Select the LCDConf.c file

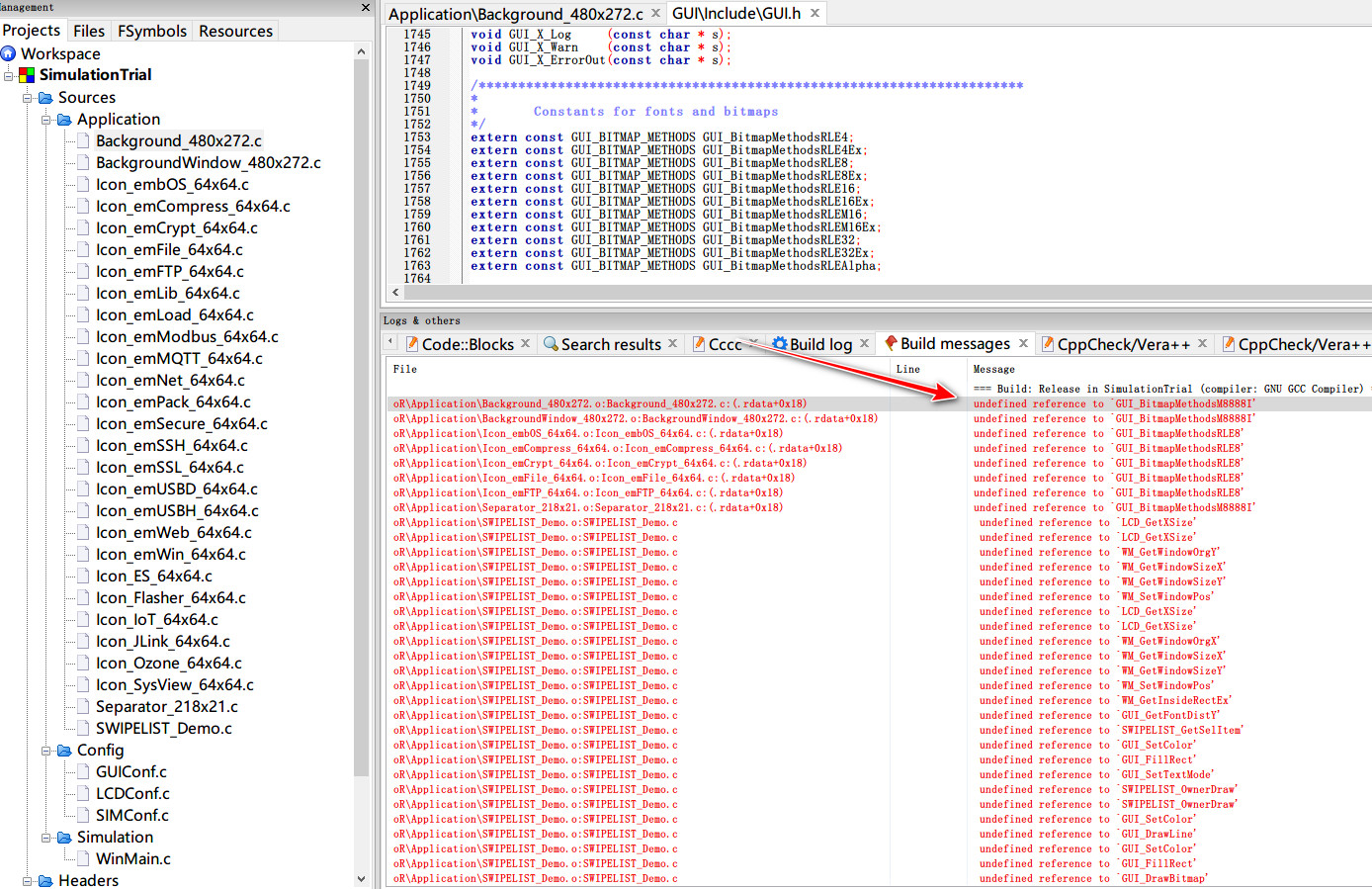[132, 794]
